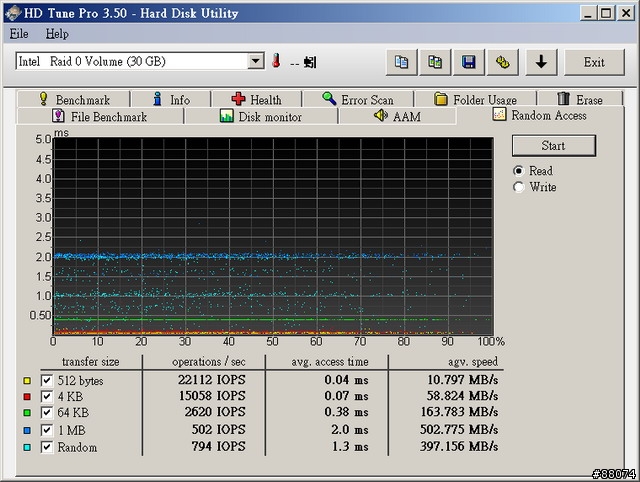
Task: Click the 163.783 MB/s speed value
Action: click(x=460, y=412)
